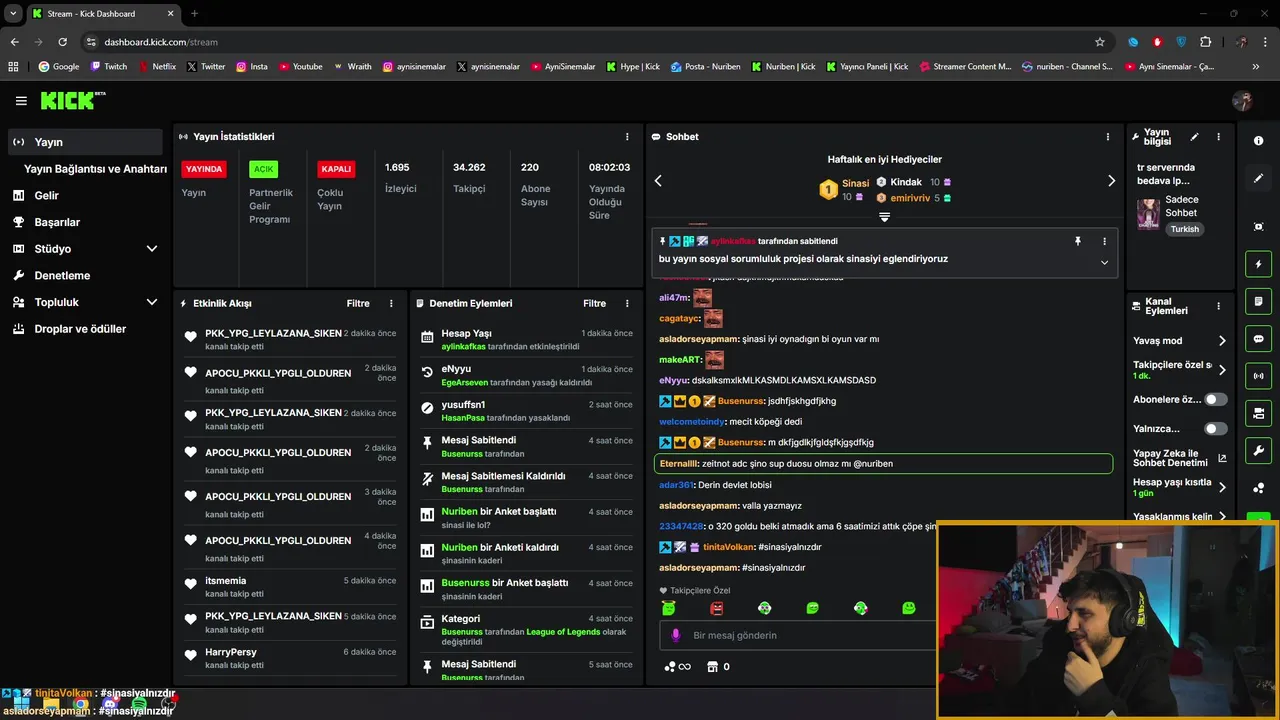Click the purple microphone in message box

[x=676, y=635]
